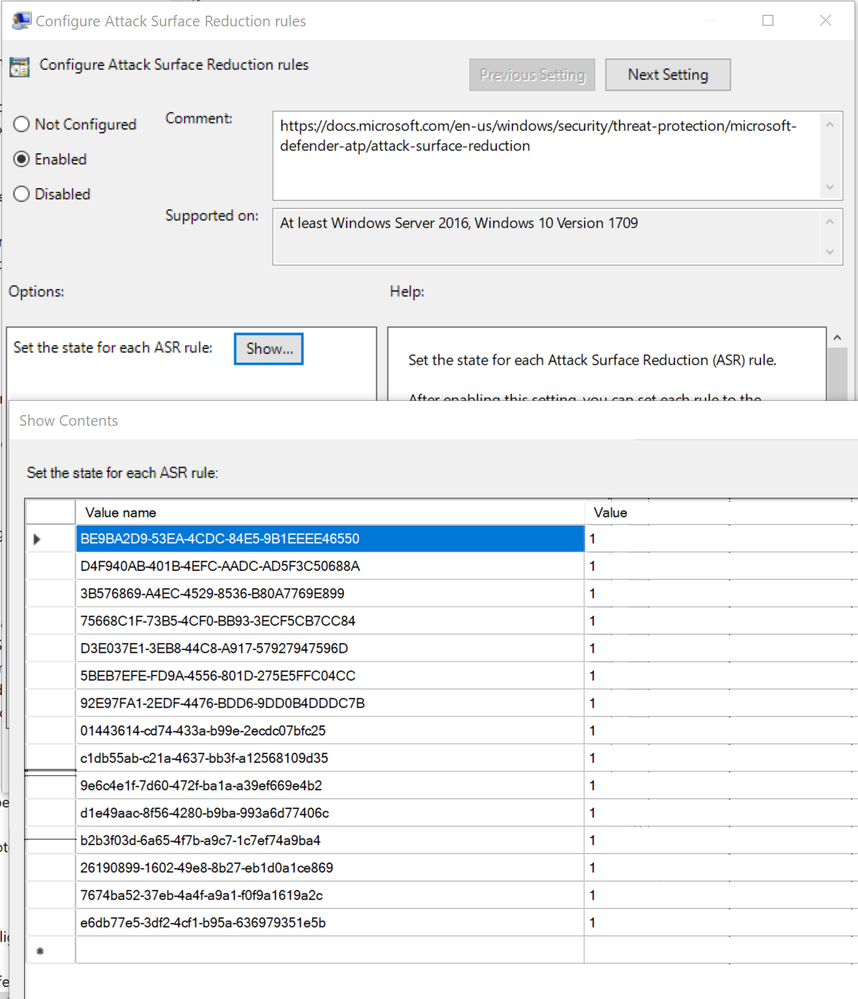This screenshot has height=999, width=858.
Task: Click Supported on box scroll down arrow
Action: (829, 252)
